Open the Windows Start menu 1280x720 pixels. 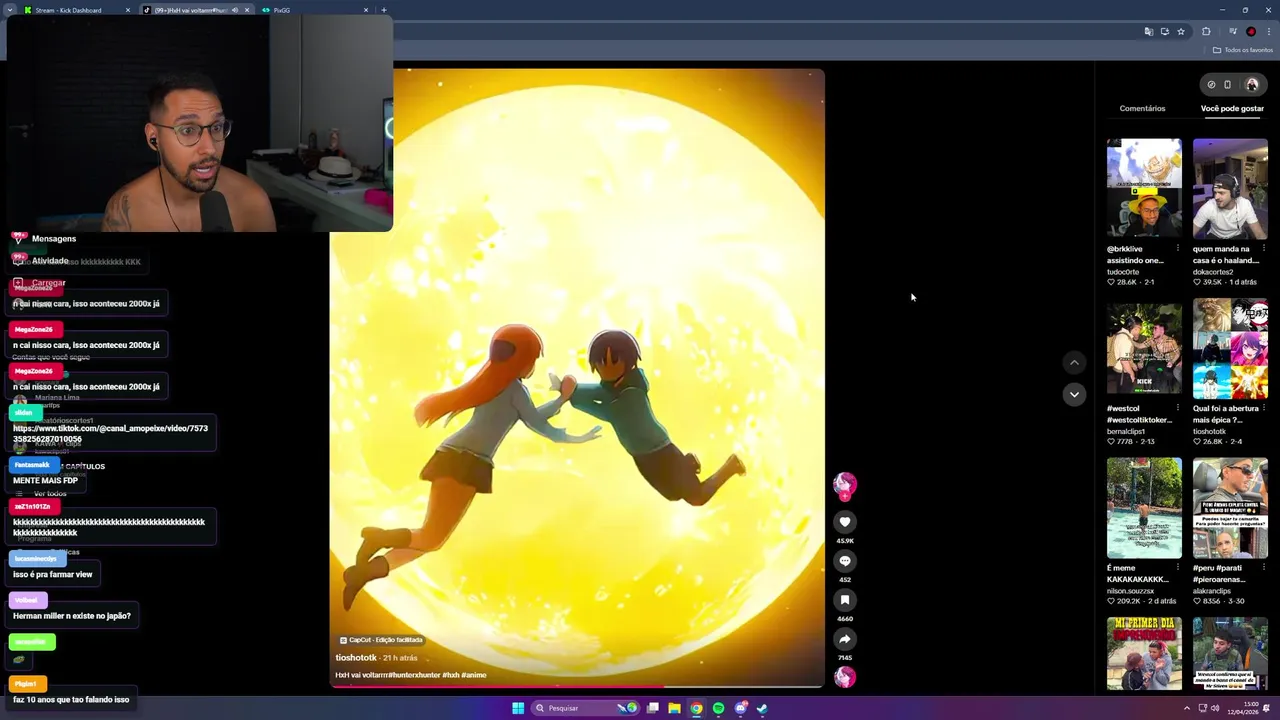pyautogui.click(x=518, y=708)
